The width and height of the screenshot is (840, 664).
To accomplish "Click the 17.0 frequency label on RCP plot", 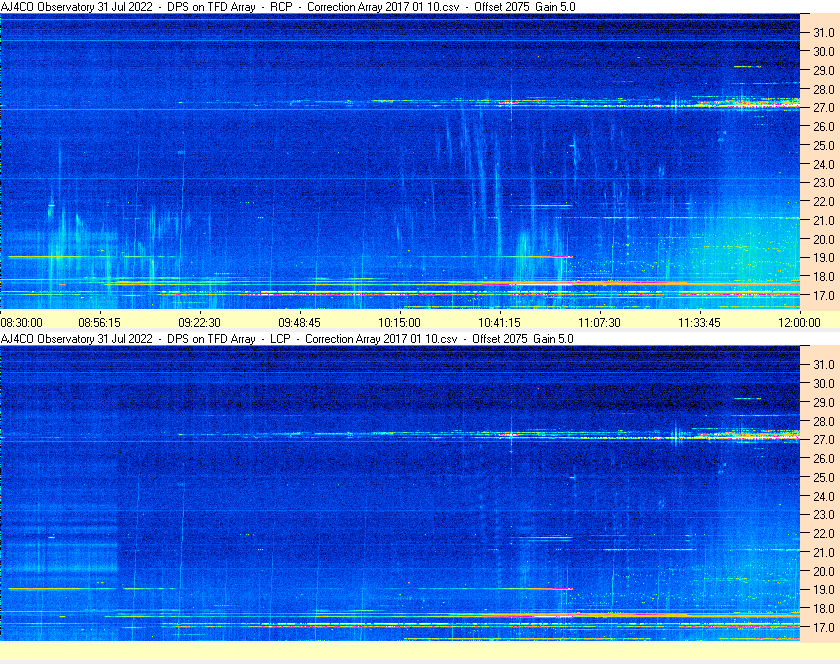I will coord(824,295).
